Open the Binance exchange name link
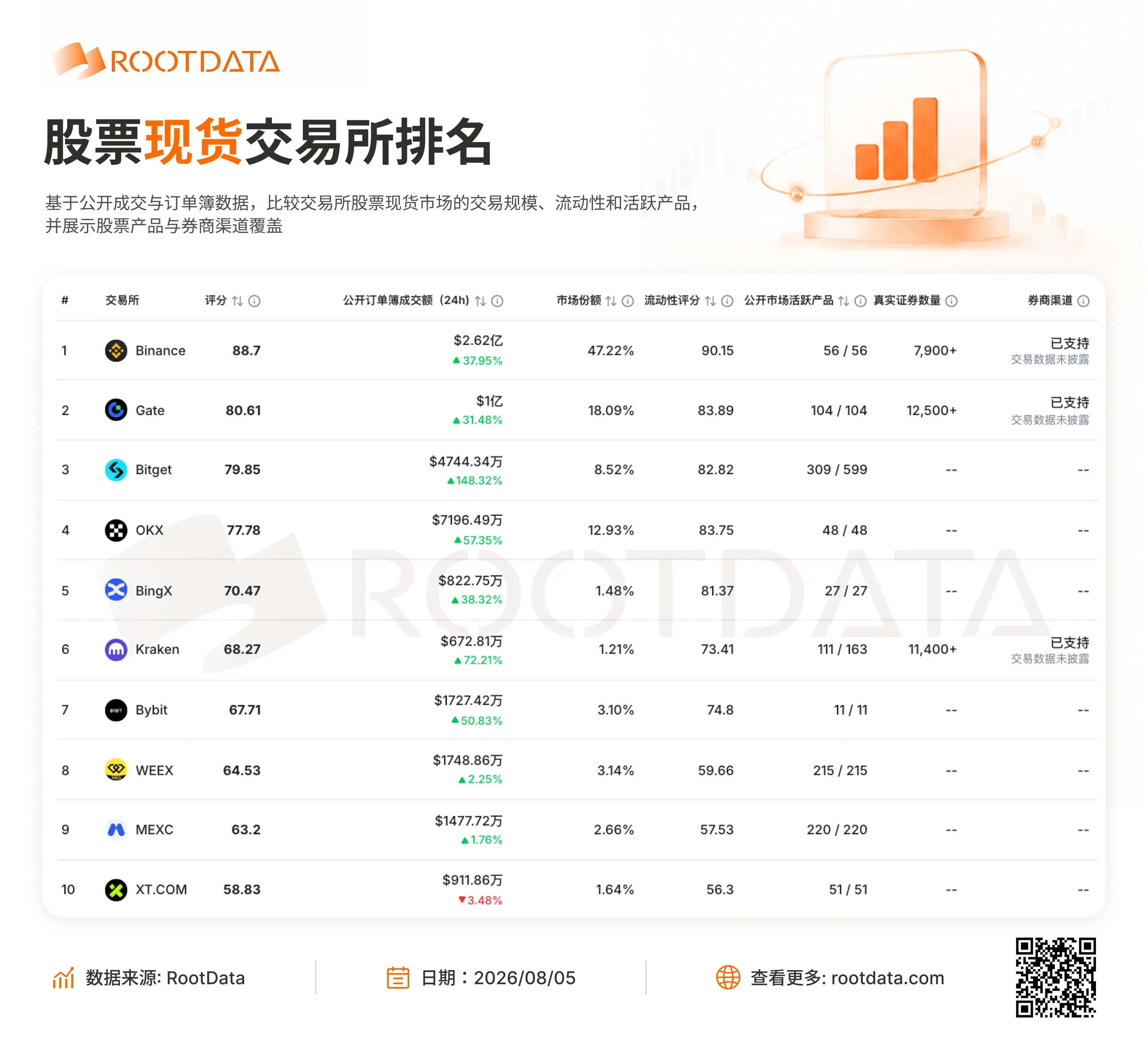 161,350
